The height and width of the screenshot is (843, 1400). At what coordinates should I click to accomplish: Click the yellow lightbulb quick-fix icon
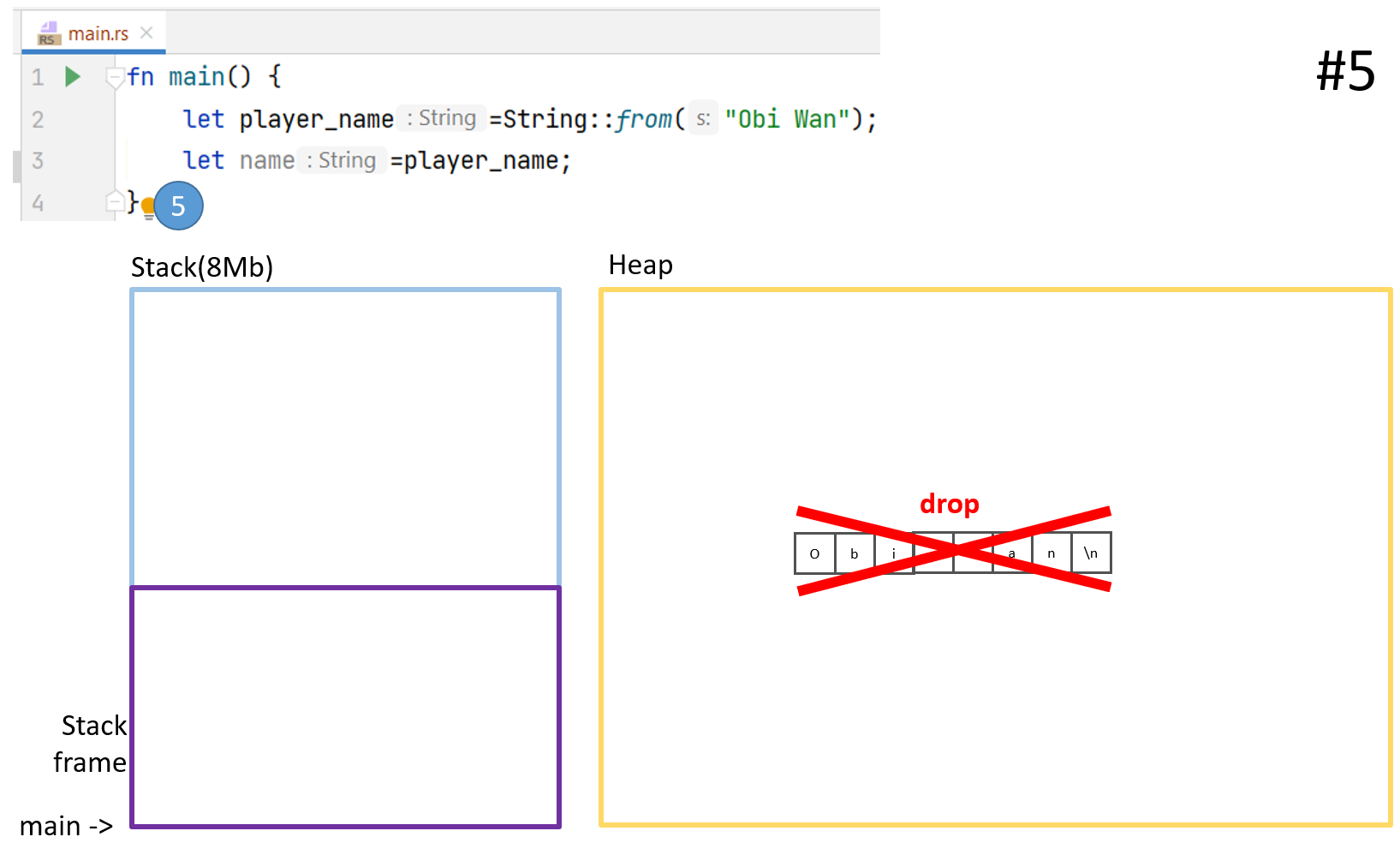148,206
